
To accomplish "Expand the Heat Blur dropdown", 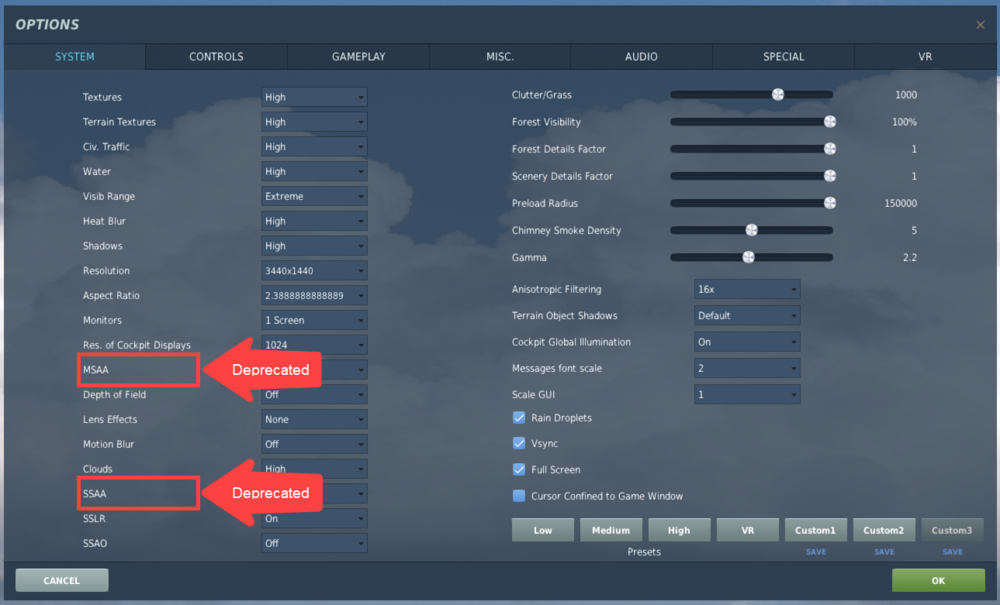I will (314, 221).
